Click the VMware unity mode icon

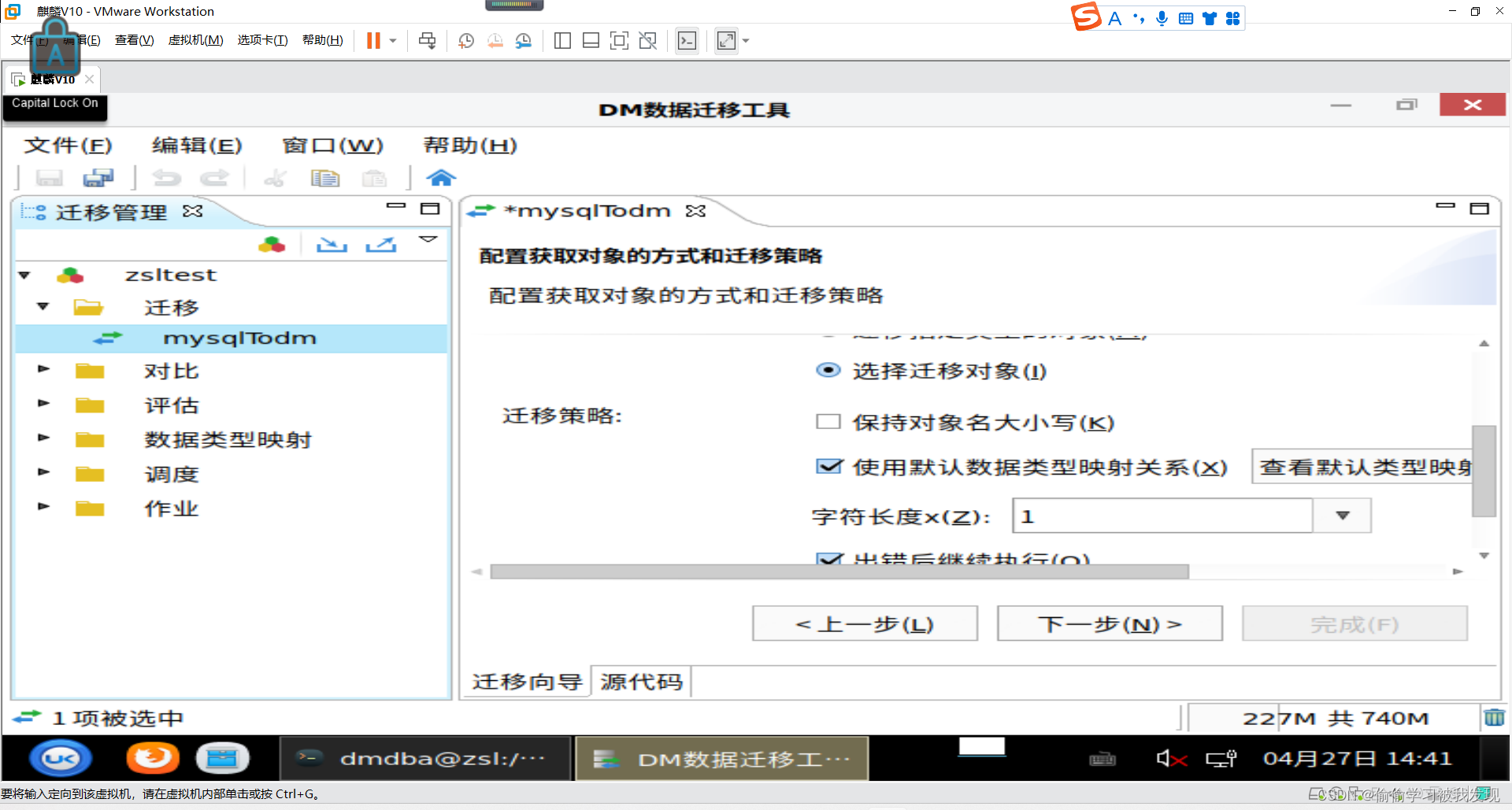(x=648, y=41)
